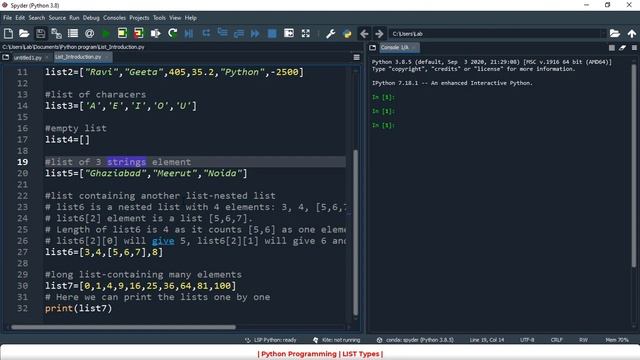Change to parent directory up arrow

tap(632, 33)
